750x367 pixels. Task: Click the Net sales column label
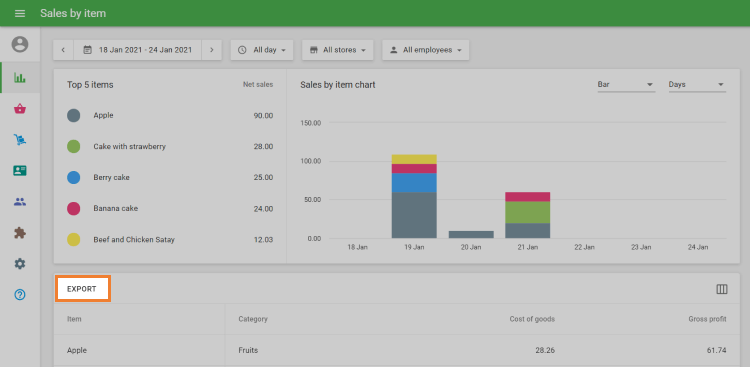click(258, 85)
